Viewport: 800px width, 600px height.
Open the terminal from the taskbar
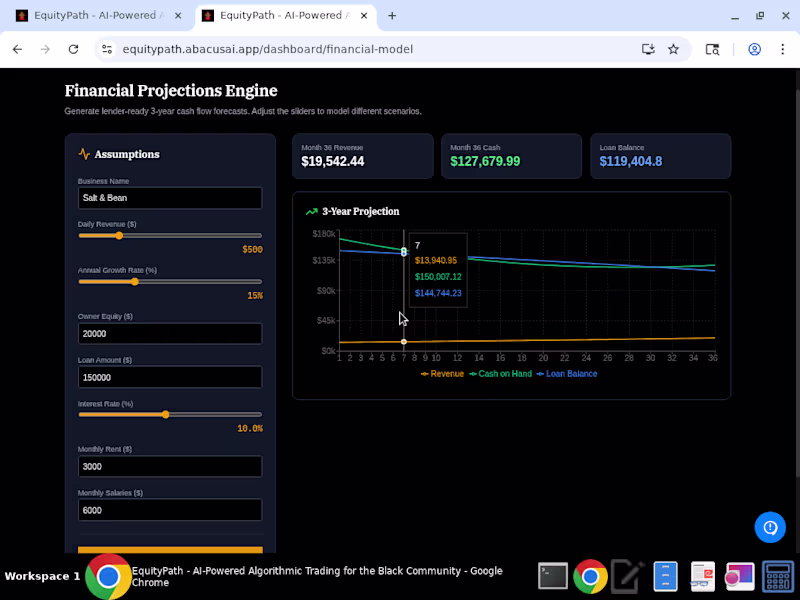(x=553, y=577)
